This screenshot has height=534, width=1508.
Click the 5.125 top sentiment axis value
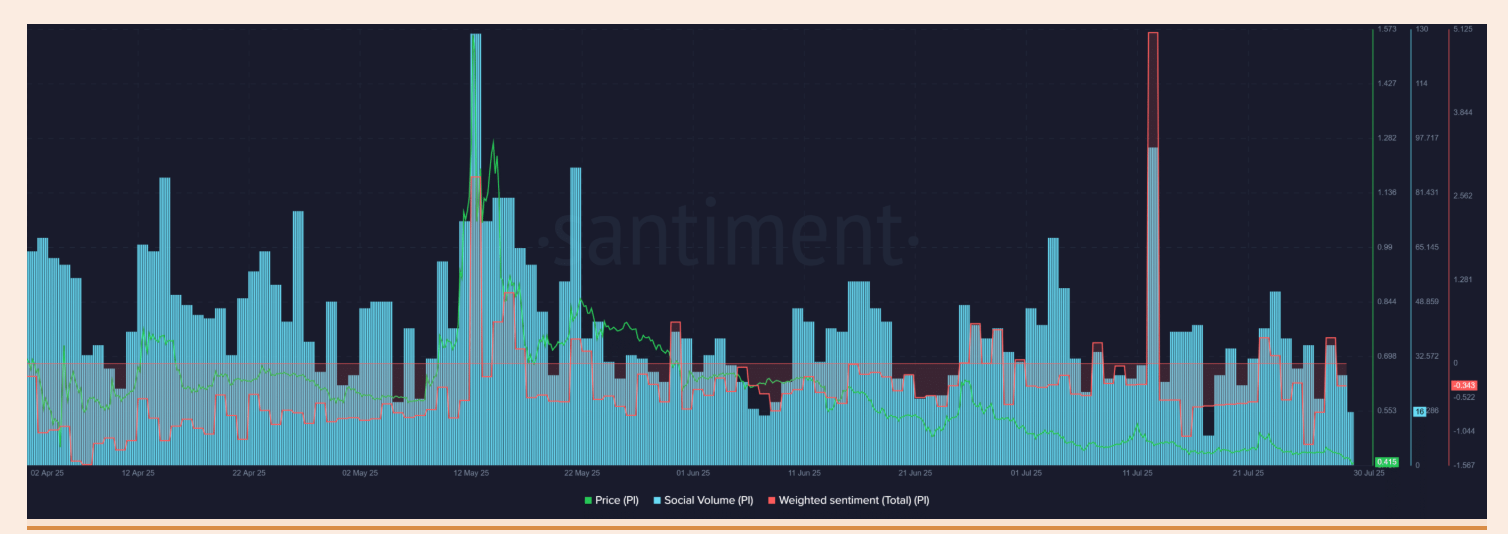click(1463, 30)
